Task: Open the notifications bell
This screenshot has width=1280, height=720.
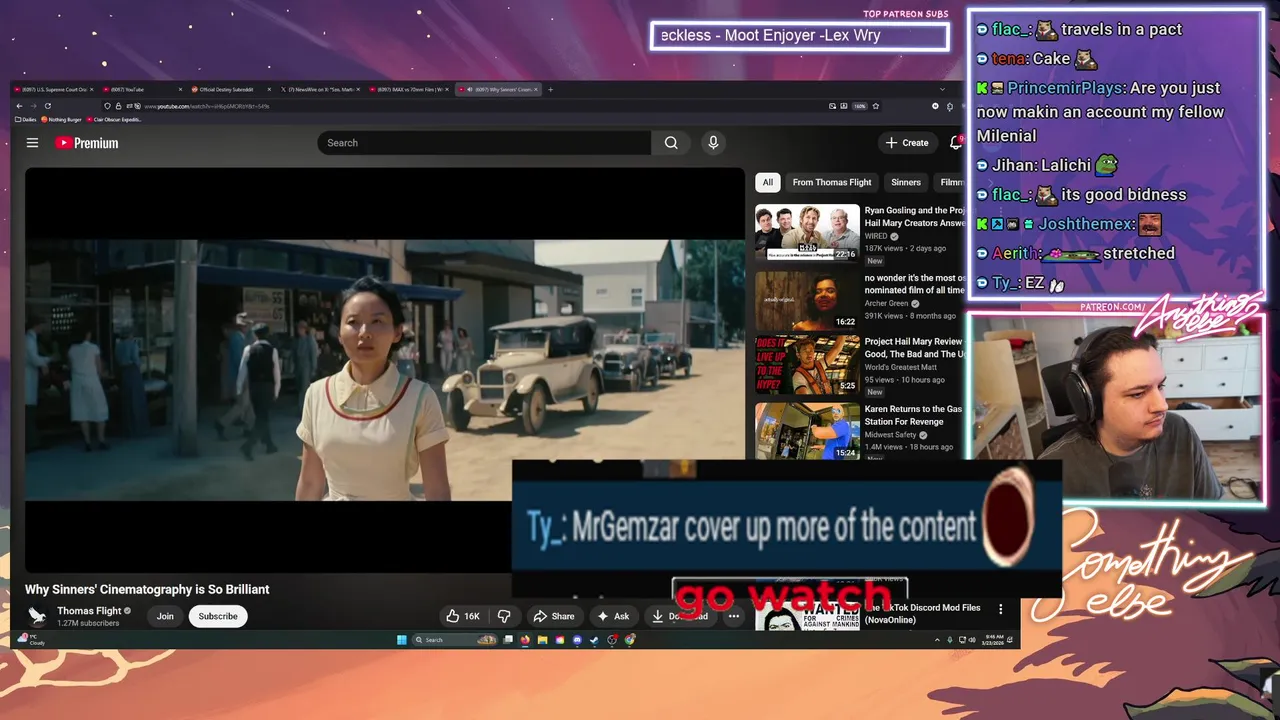Action: pos(956,143)
